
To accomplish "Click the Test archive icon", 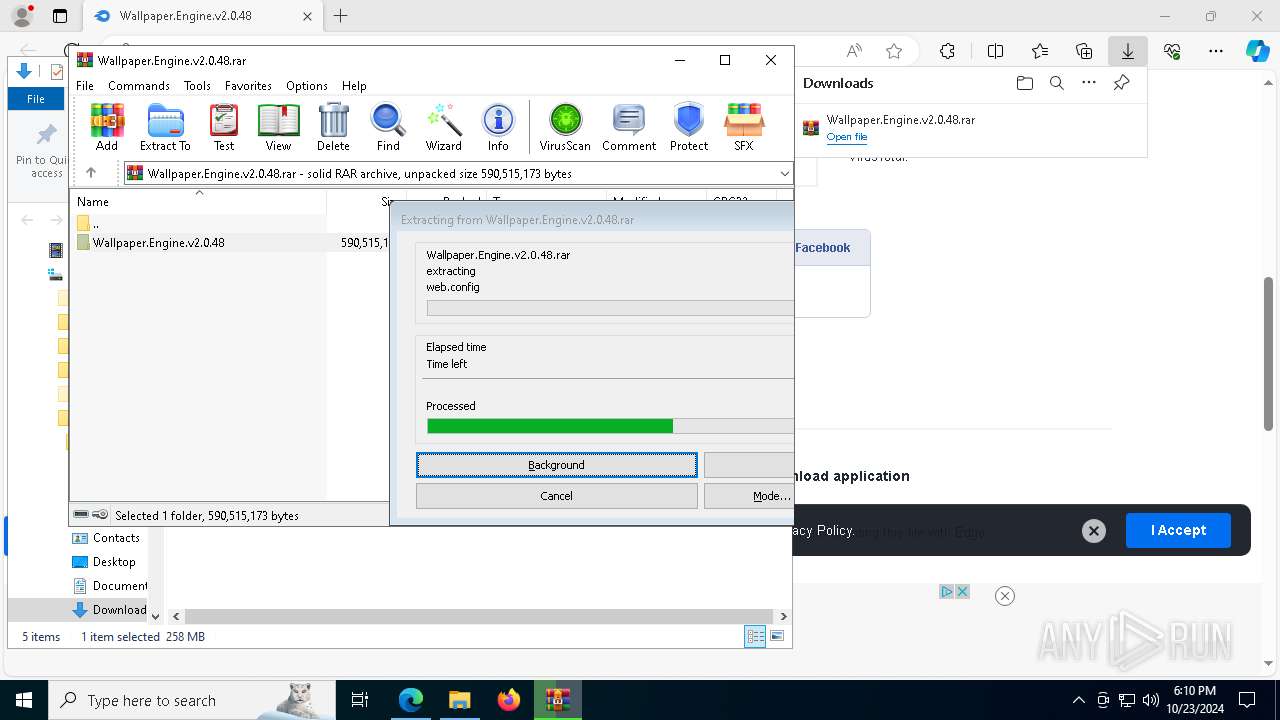I will pyautogui.click(x=224, y=127).
